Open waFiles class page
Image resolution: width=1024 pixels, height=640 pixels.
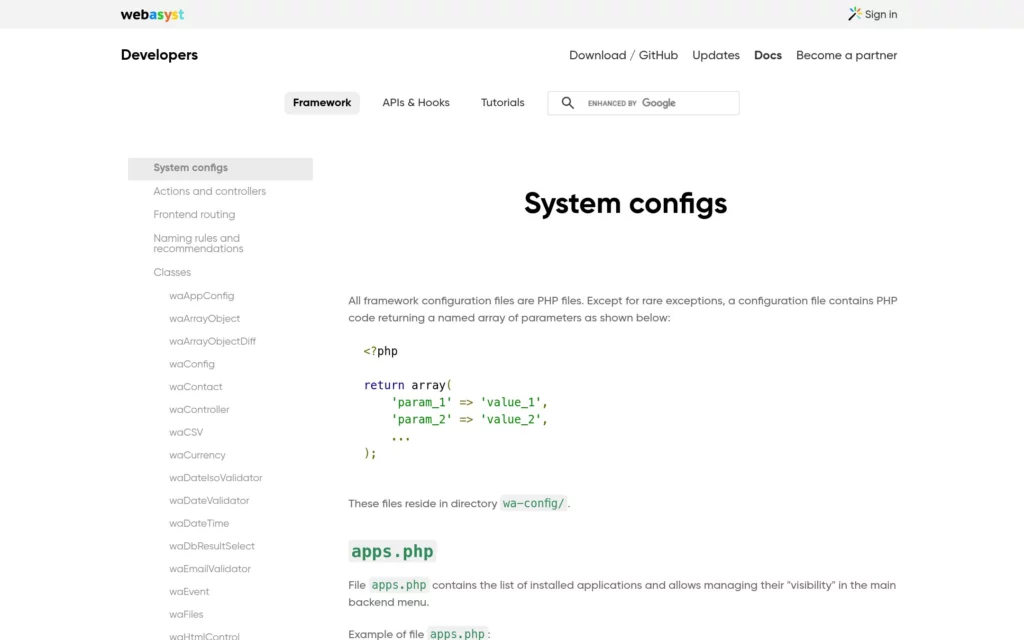tap(186, 615)
